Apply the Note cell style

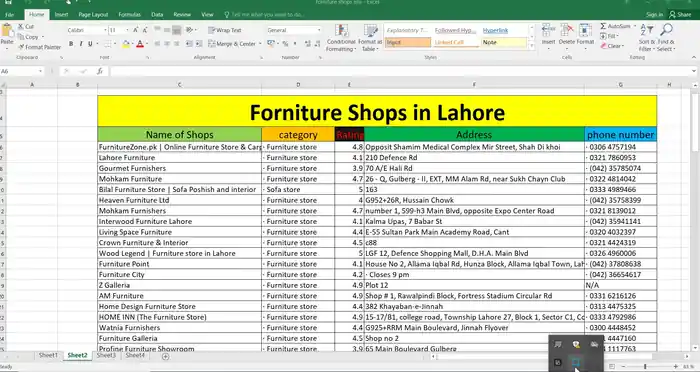click(504, 42)
